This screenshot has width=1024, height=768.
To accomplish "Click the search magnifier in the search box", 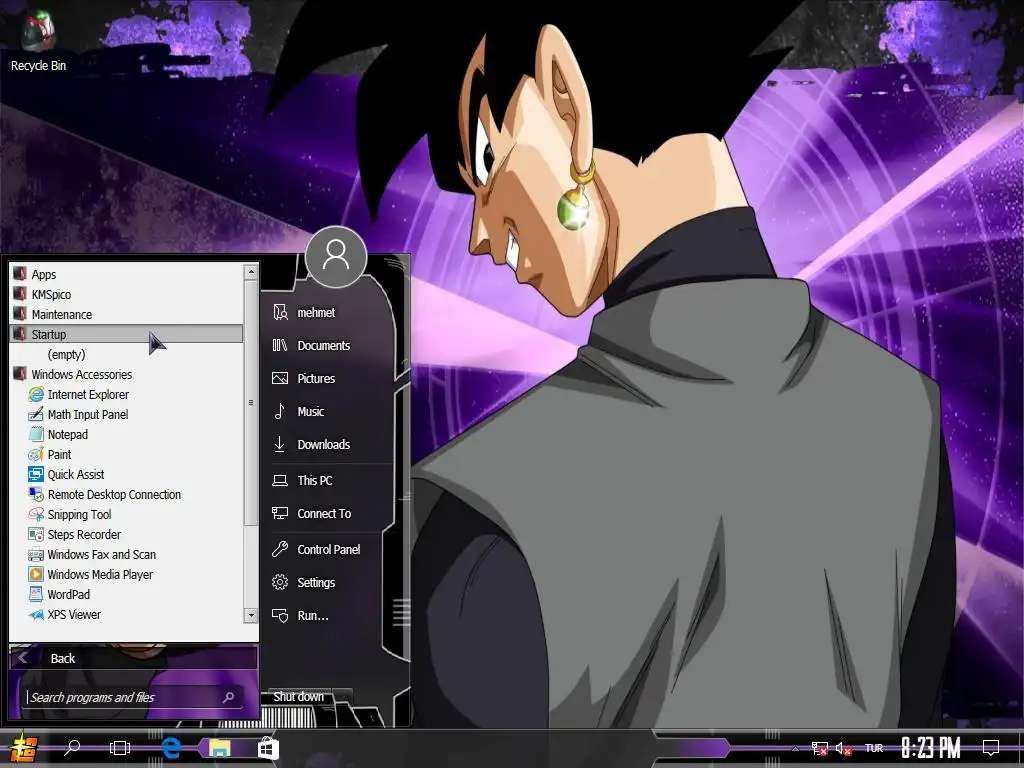I will pyautogui.click(x=229, y=697).
